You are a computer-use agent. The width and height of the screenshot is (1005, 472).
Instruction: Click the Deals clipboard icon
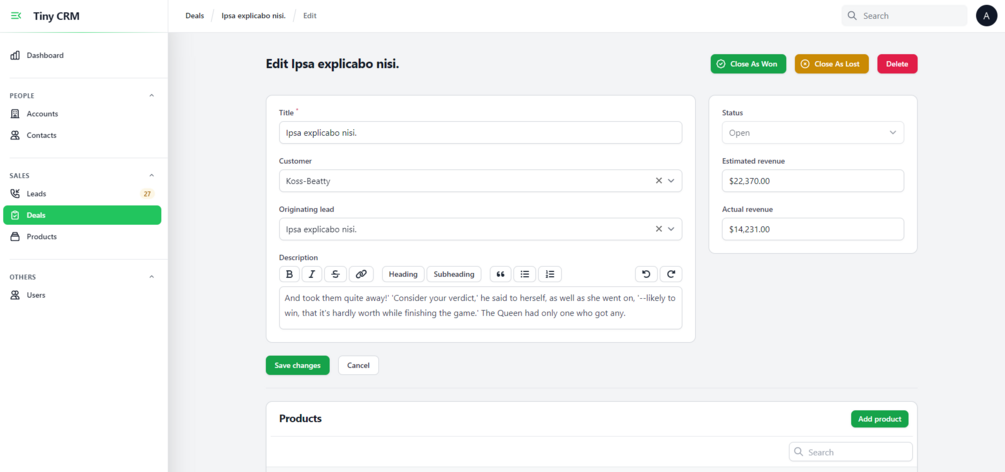tap(15, 215)
